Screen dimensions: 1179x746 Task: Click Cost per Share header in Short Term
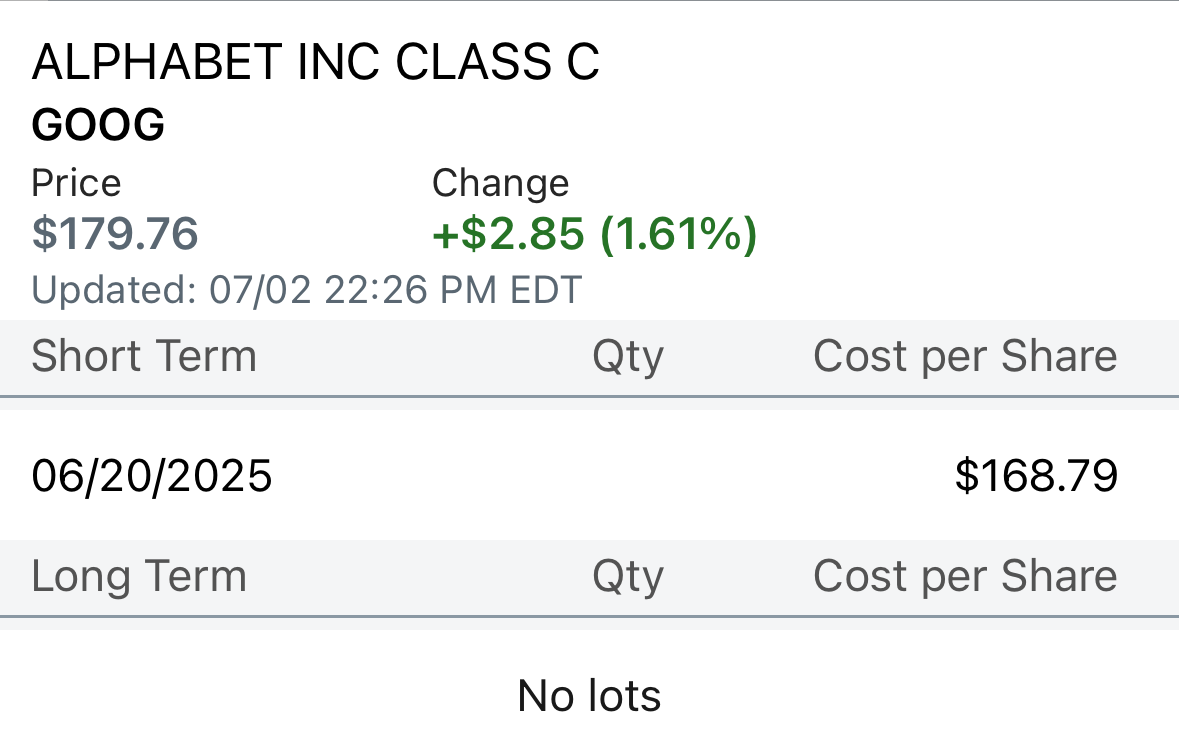(964, 357)
